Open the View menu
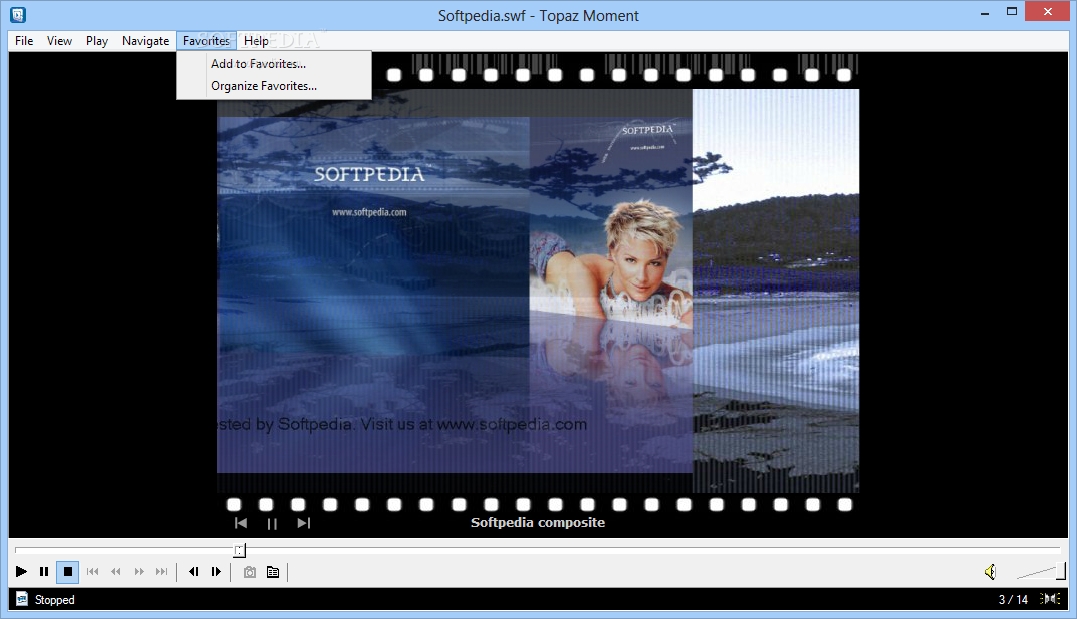This screenshot has width=1077, height=619. click(x=59, y=41)
